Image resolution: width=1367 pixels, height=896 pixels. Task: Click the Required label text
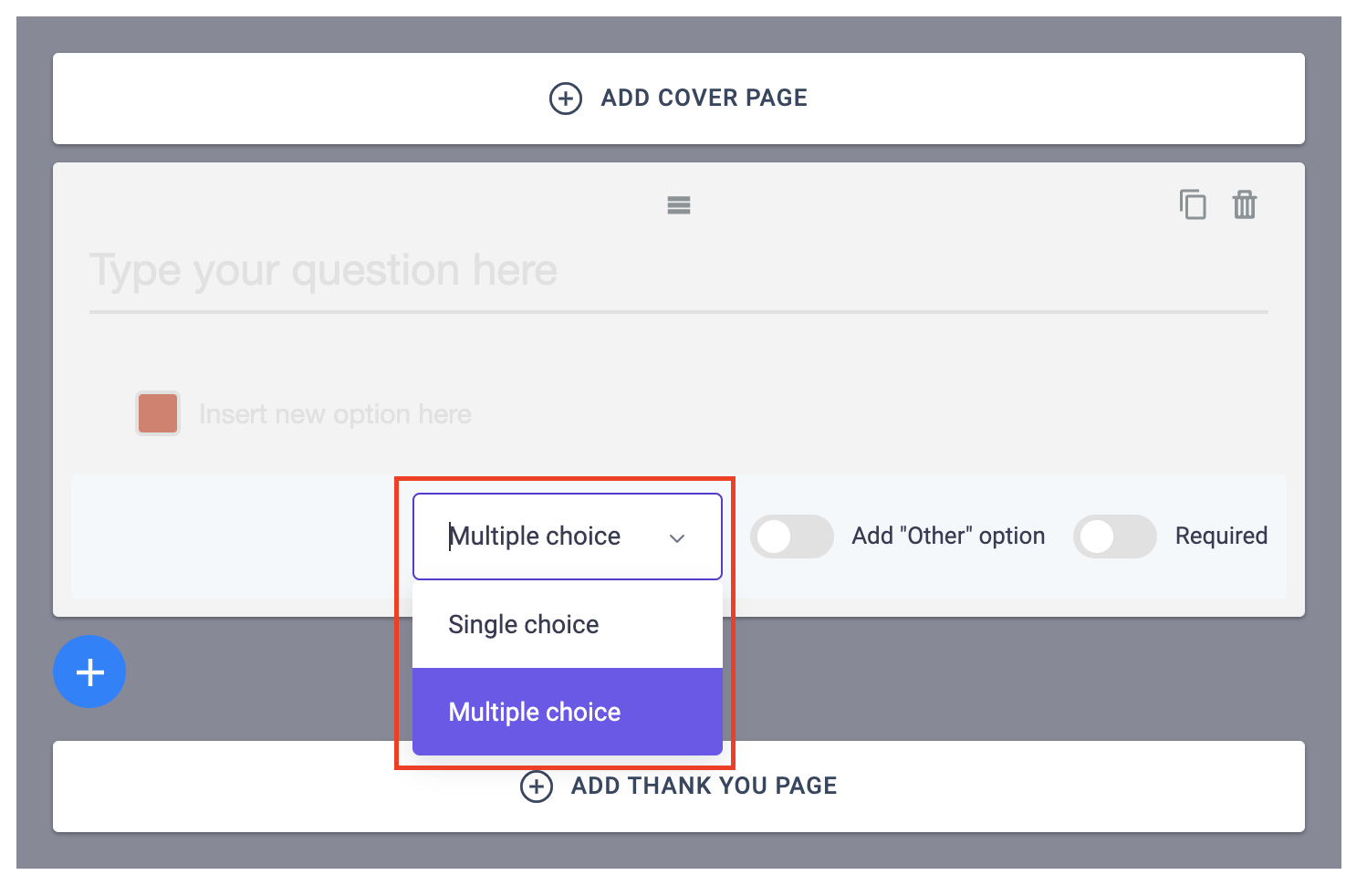pyautogui.click(x=1221, y=536)
